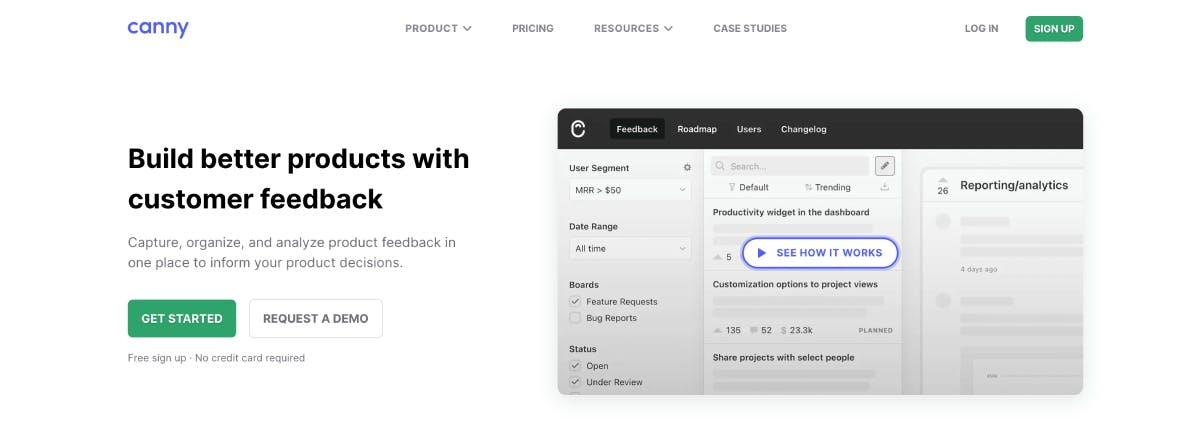Image resolution: width=1200 pixels, height=432 pixels.
Task: Switch to the Roadmap tab
Action: 697,129
